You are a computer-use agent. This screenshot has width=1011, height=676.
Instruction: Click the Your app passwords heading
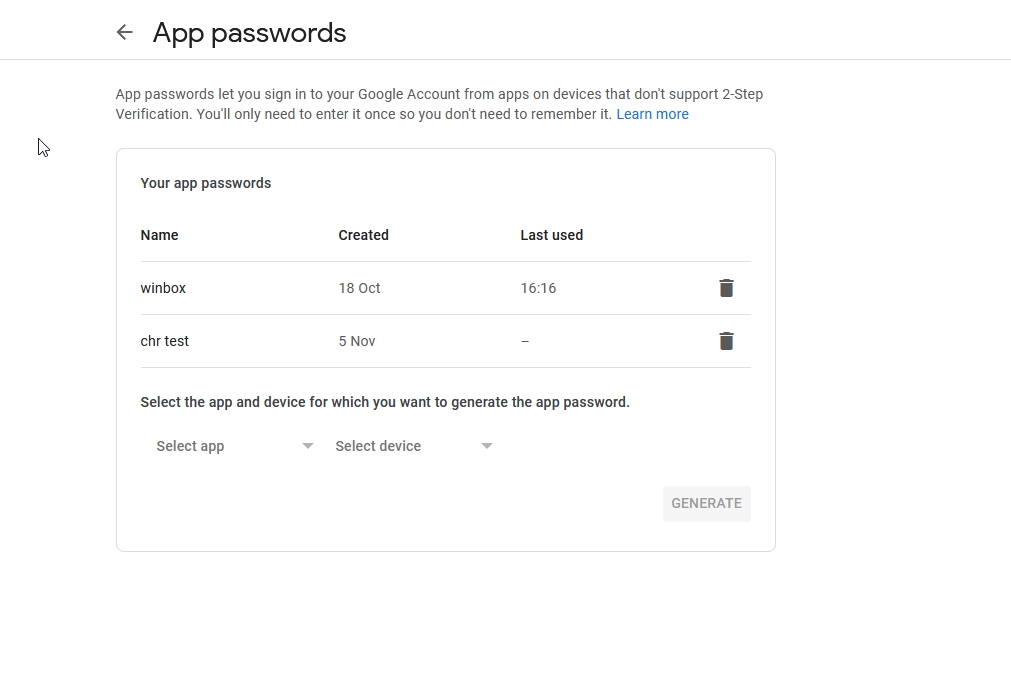[x=205, y=183]
